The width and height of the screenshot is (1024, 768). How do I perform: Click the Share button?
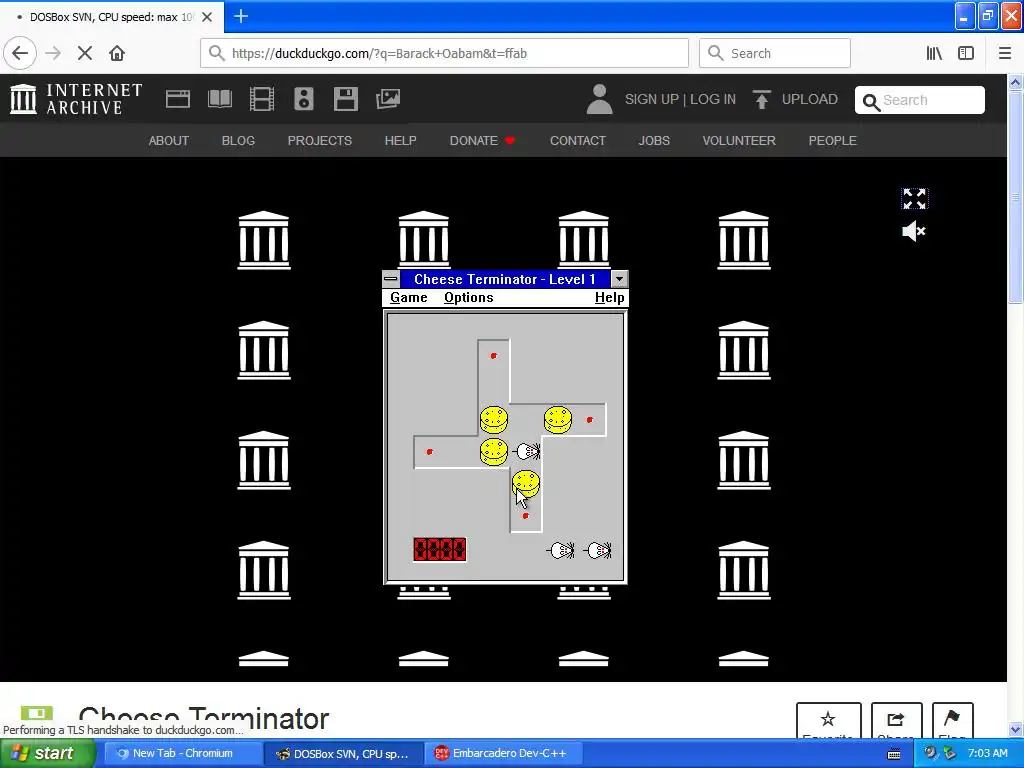896,720
